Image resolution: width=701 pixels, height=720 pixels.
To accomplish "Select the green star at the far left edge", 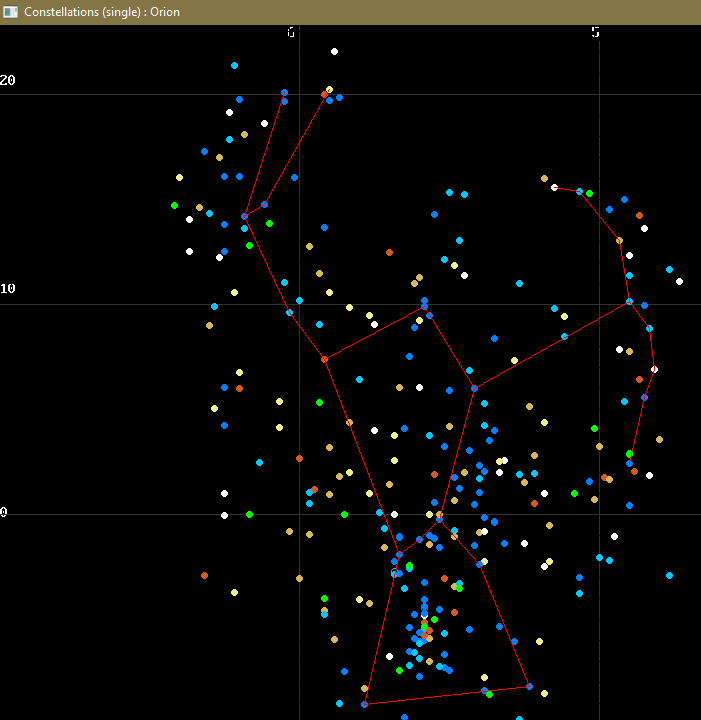I will pyautogui.click(x=174, y=205).
